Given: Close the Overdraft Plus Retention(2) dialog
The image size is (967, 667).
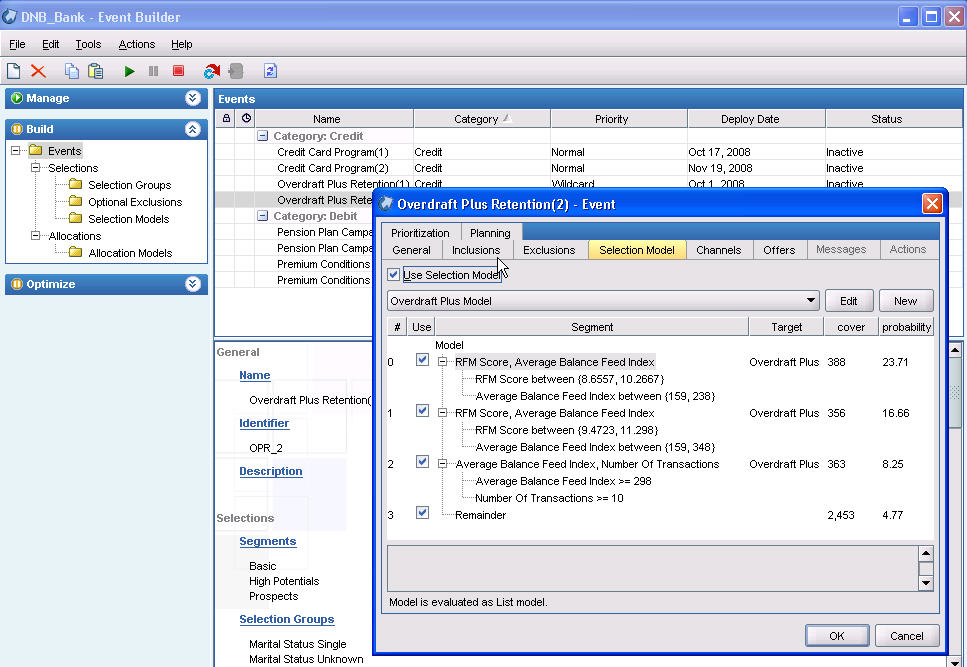Looking at the screenshot, I should [932, 203].
